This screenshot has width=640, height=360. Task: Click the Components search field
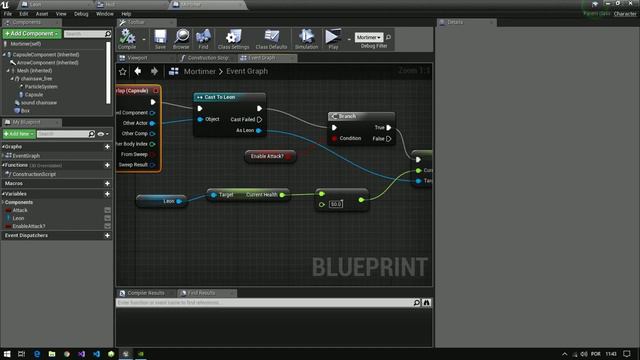pos(84,34)
